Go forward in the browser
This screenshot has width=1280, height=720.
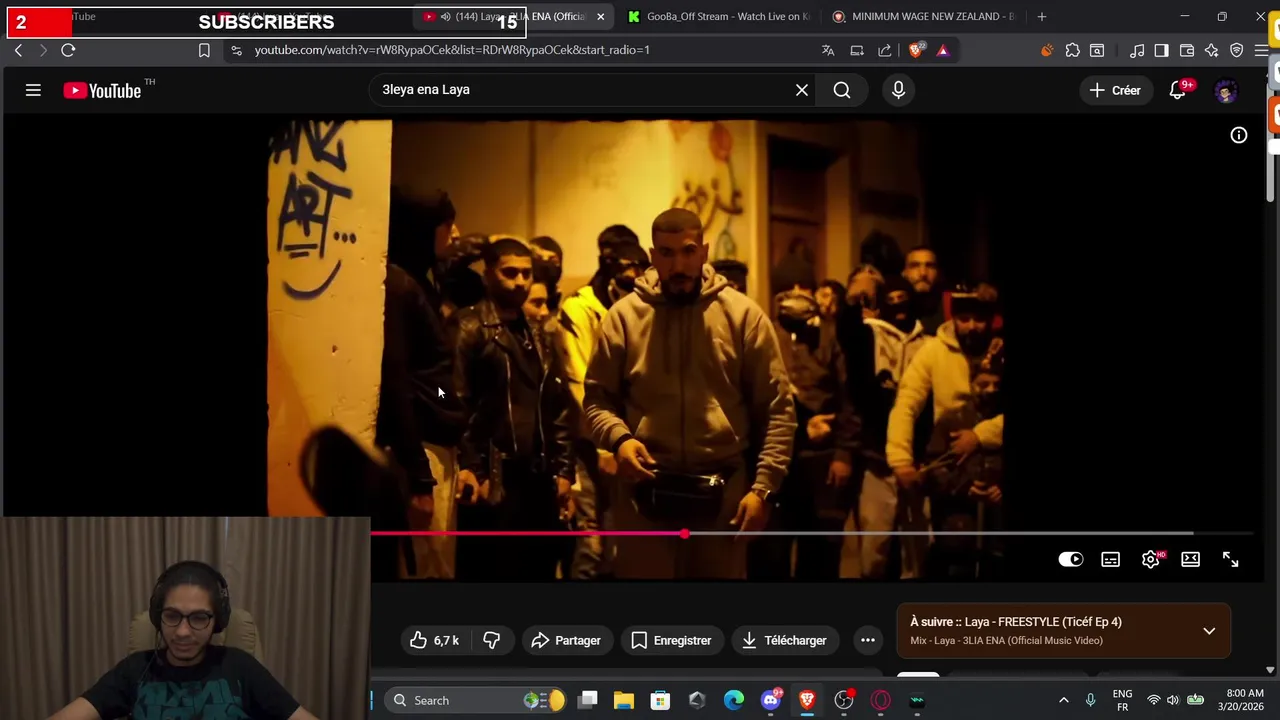(x=43, y=50)
